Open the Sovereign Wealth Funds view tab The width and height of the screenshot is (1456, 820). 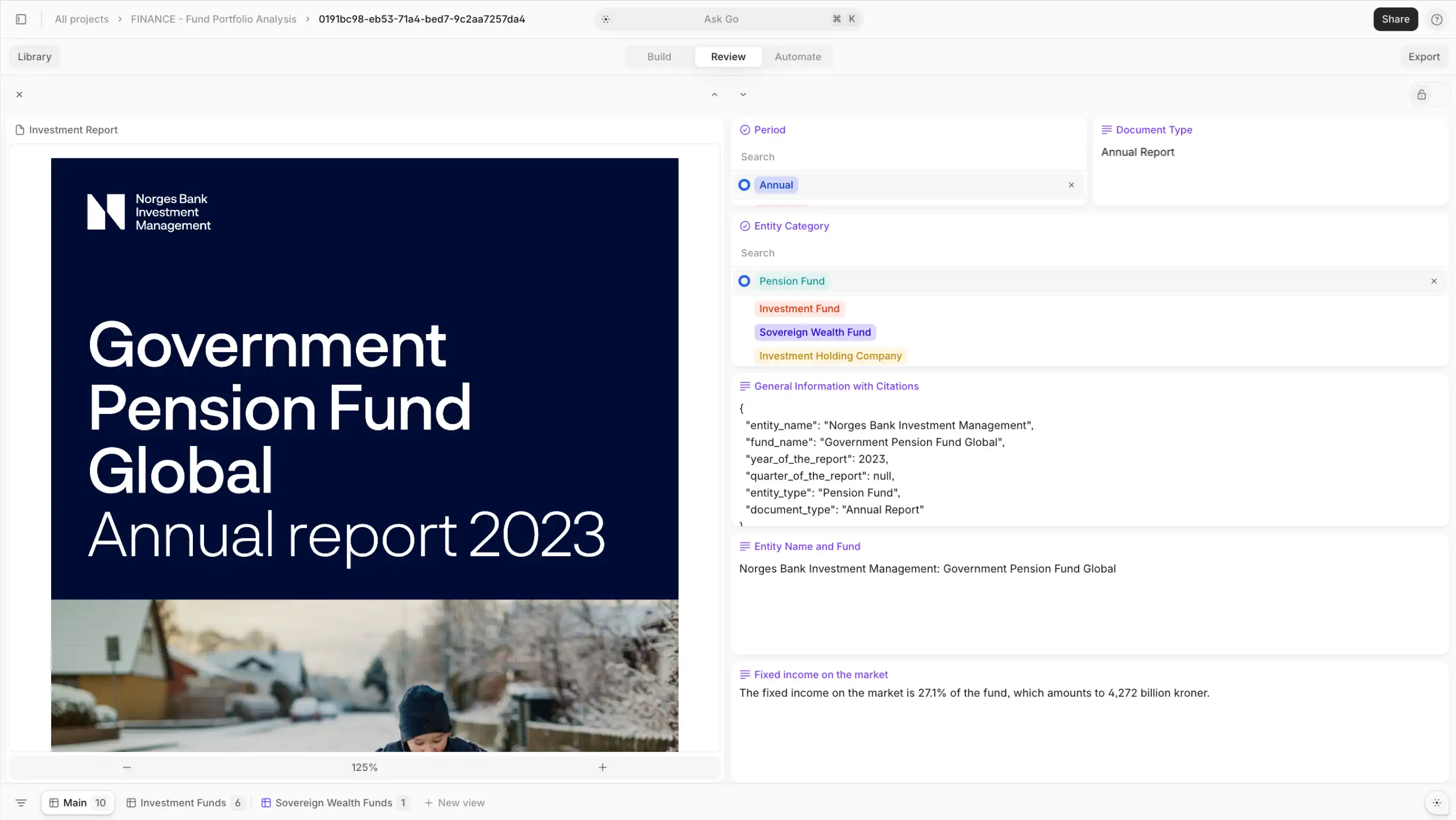pos(334,803)
